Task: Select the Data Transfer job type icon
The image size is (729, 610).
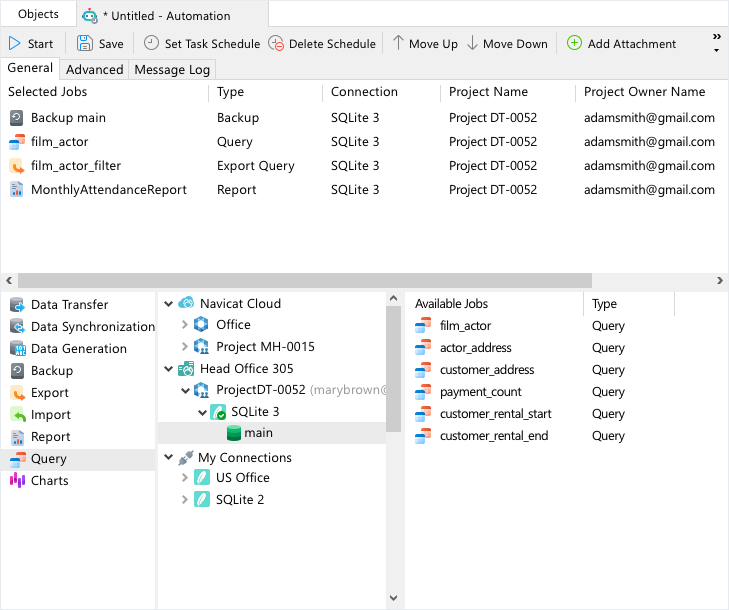Action: [17, 305]
